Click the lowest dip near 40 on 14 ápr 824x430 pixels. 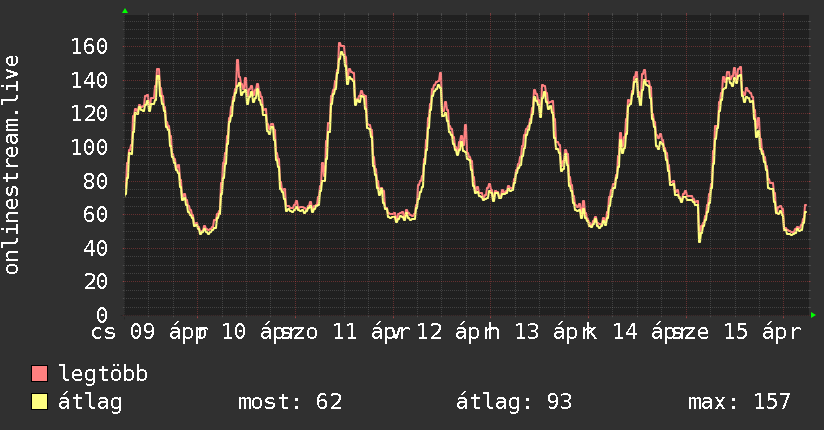(x=699, y=241)
